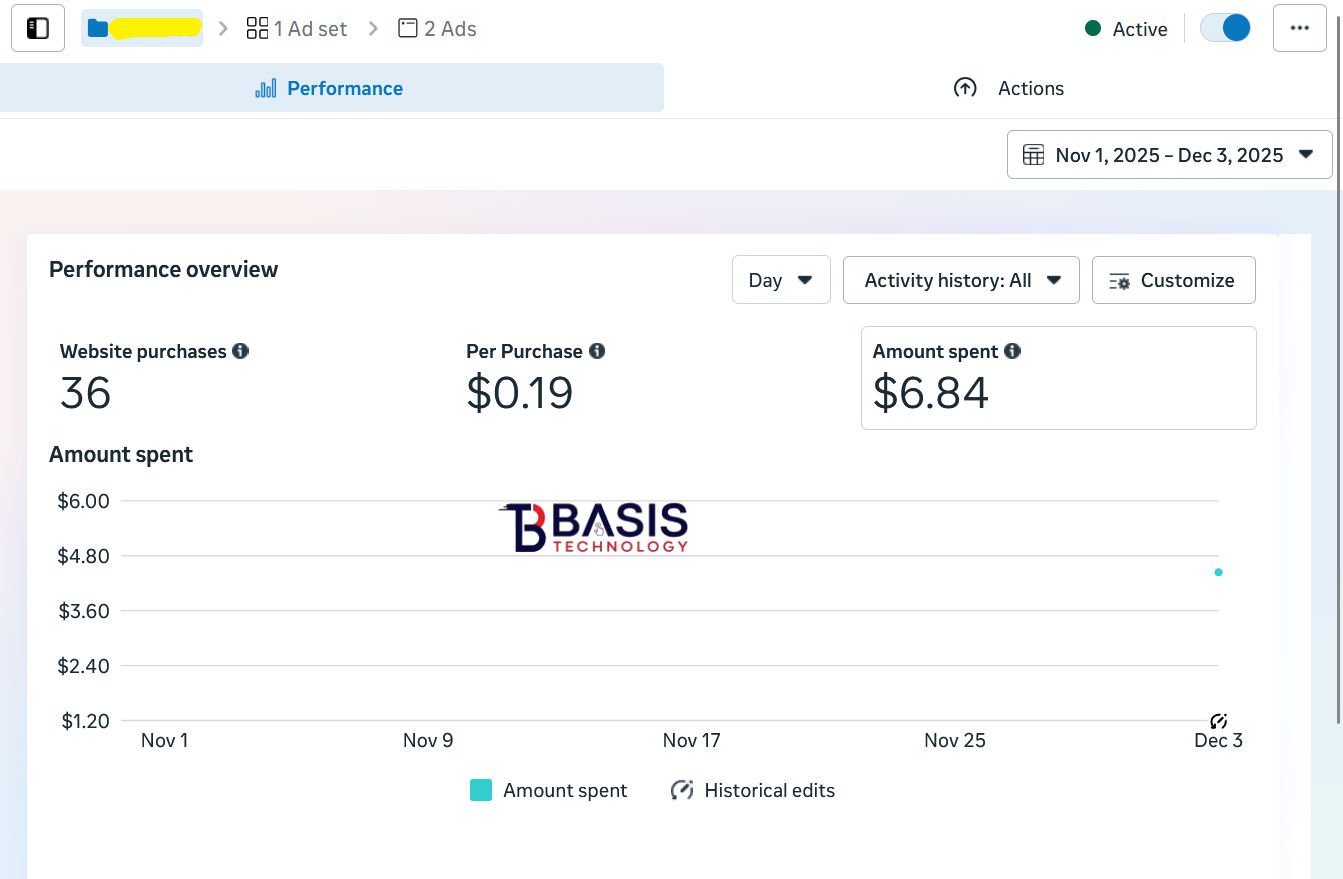Viewport: 1343px width, 879px height.
Task: Click info icon next to Per Purchase
Action: [597, 351]
